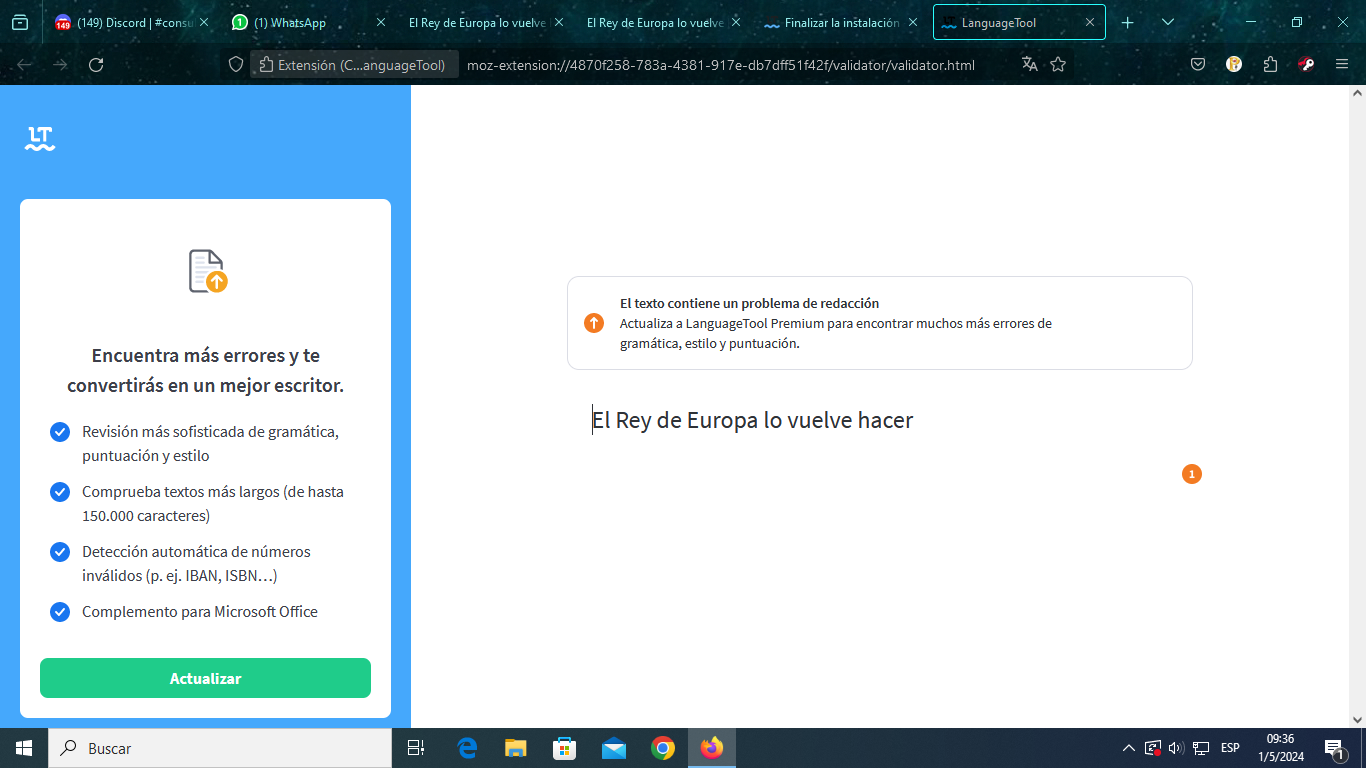Open Task View on the taskbar
Viewport: 1366px width, 768px height.
coord(416,748)
